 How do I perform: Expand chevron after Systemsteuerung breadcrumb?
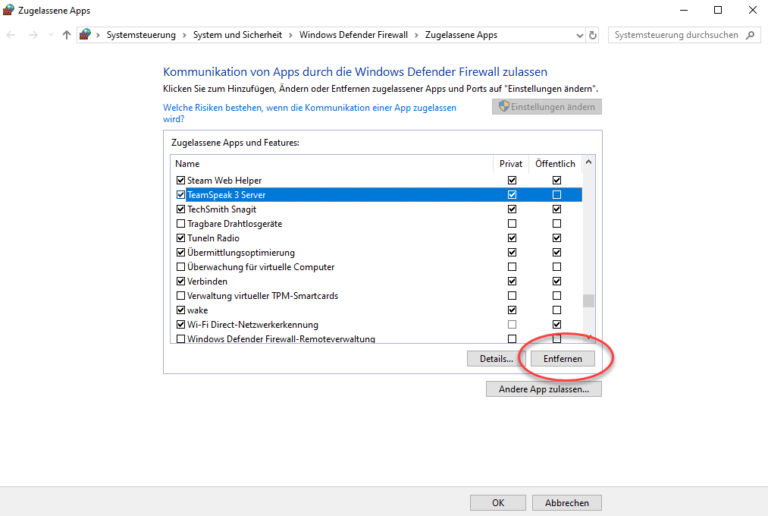pyautogui.click(x=184, y=35)
